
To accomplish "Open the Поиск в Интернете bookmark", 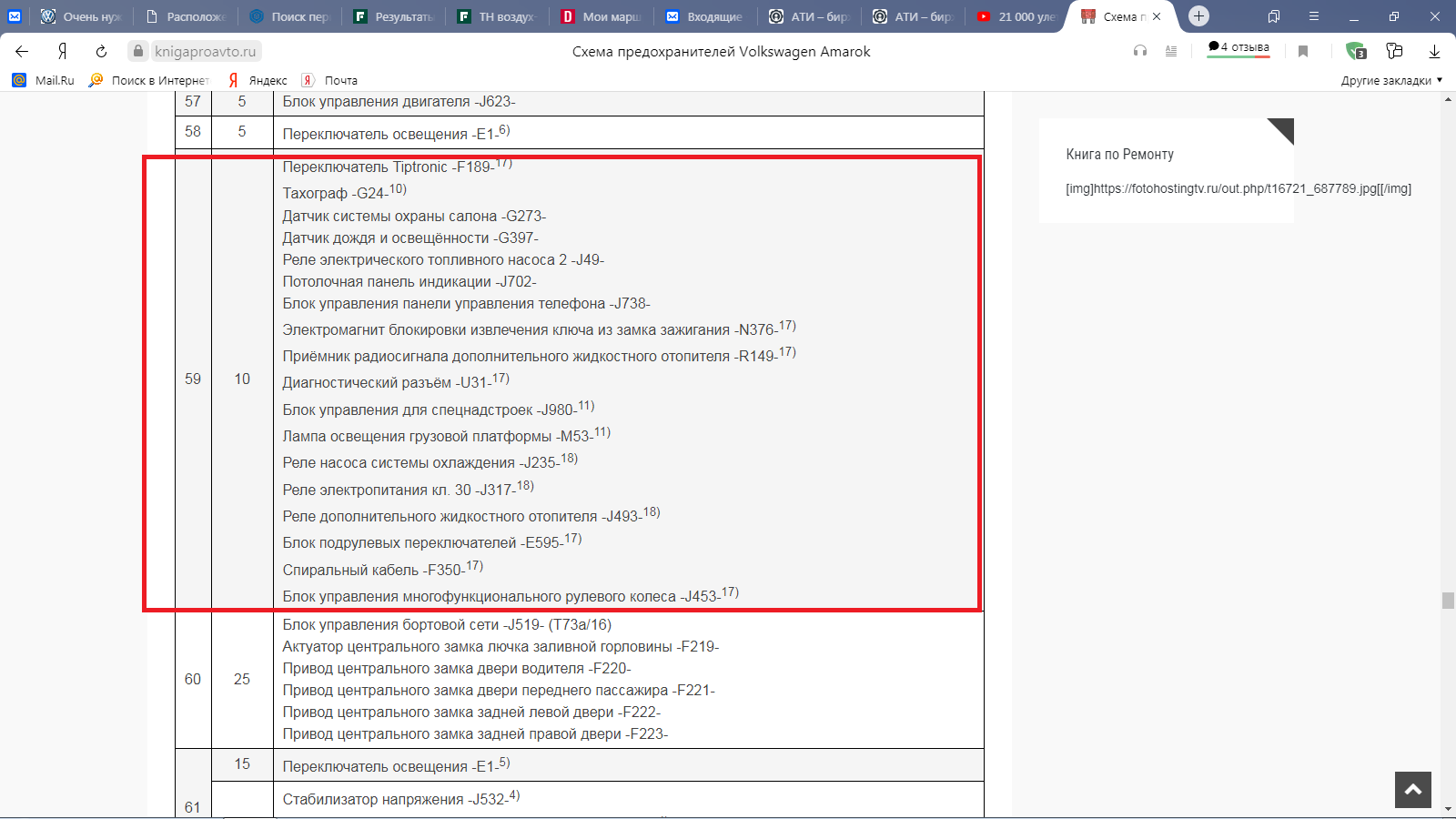I will pos(149,80).
